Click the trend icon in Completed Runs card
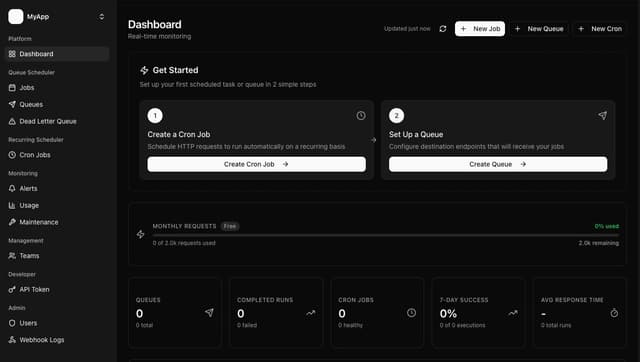This screenshot has width=640, height=362. click(x=311, y=313)
